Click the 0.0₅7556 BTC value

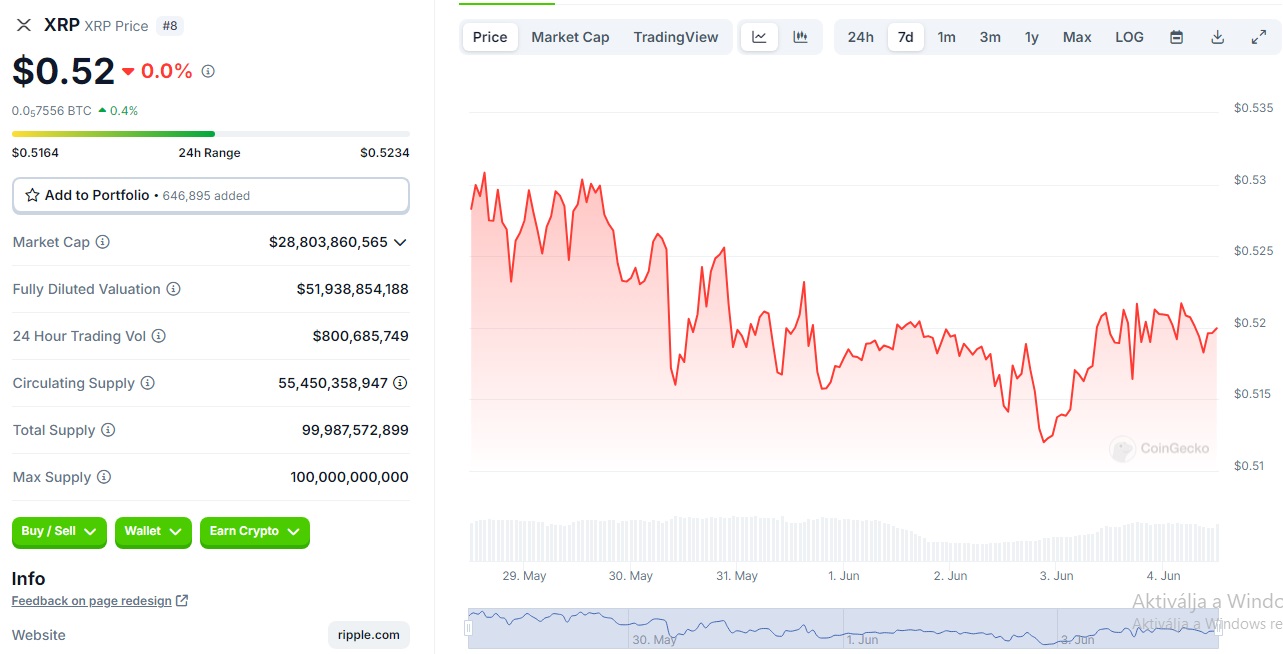[x=52, y=111]
